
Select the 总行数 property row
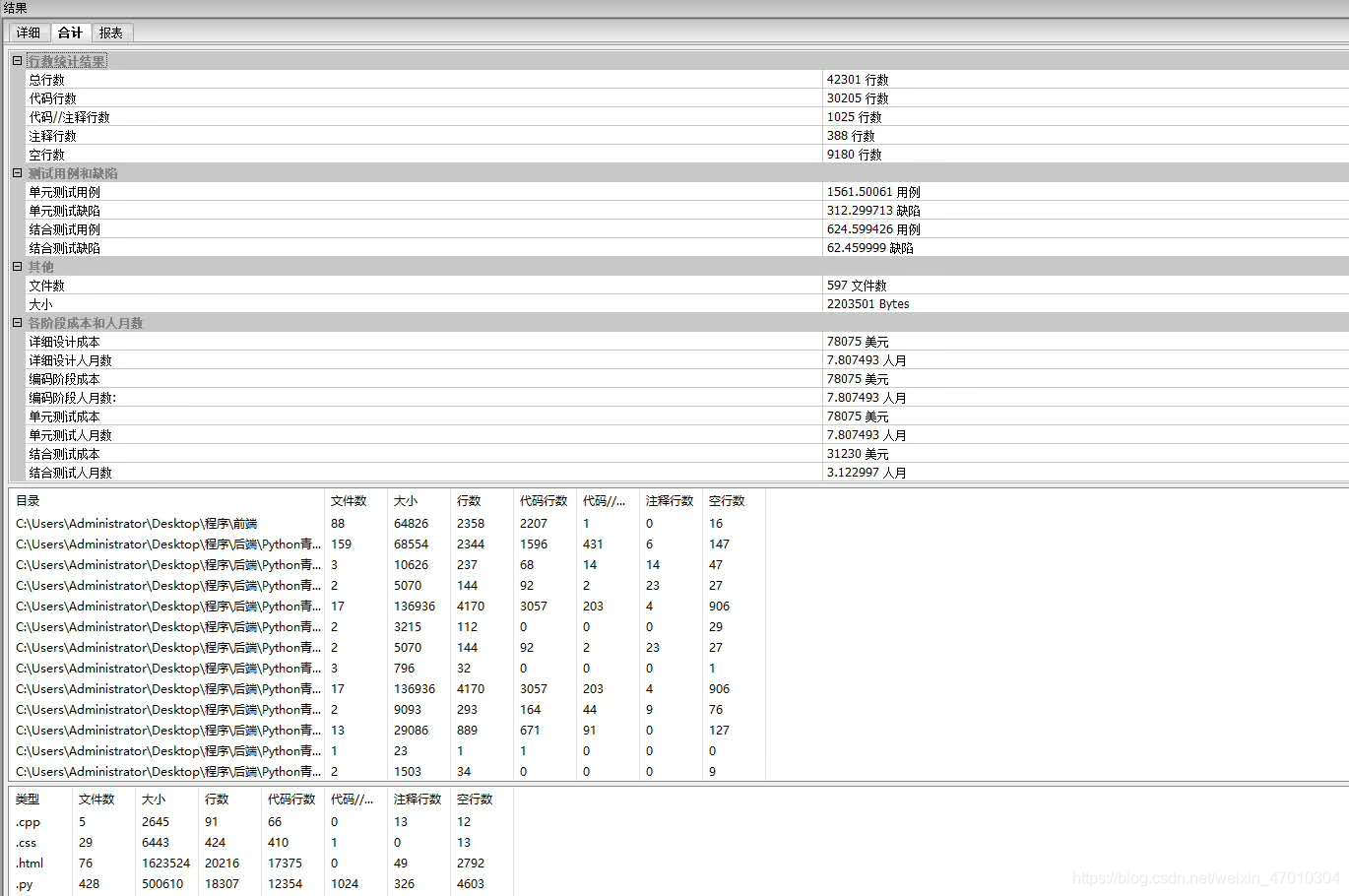coord(686,80)
